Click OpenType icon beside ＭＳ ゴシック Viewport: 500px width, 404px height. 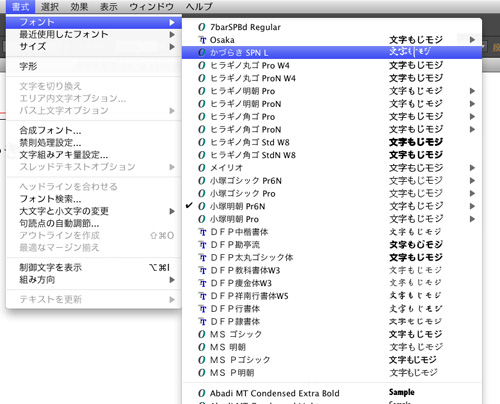(x=202, y=334)
